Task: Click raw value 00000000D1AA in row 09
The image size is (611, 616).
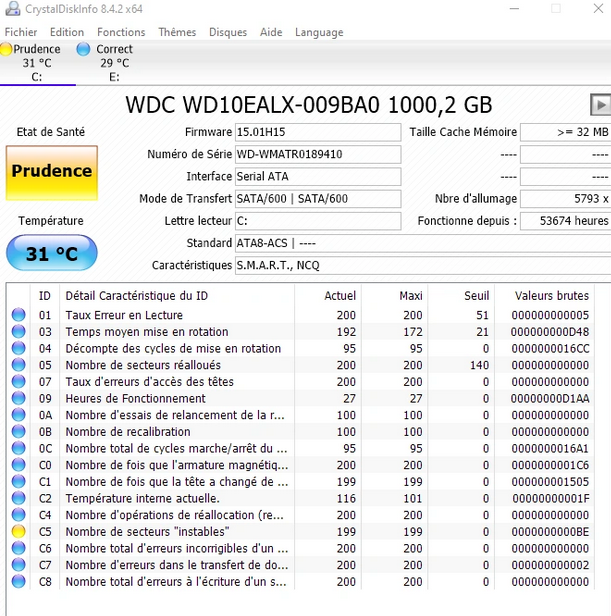Action: [x=550, y=398]
